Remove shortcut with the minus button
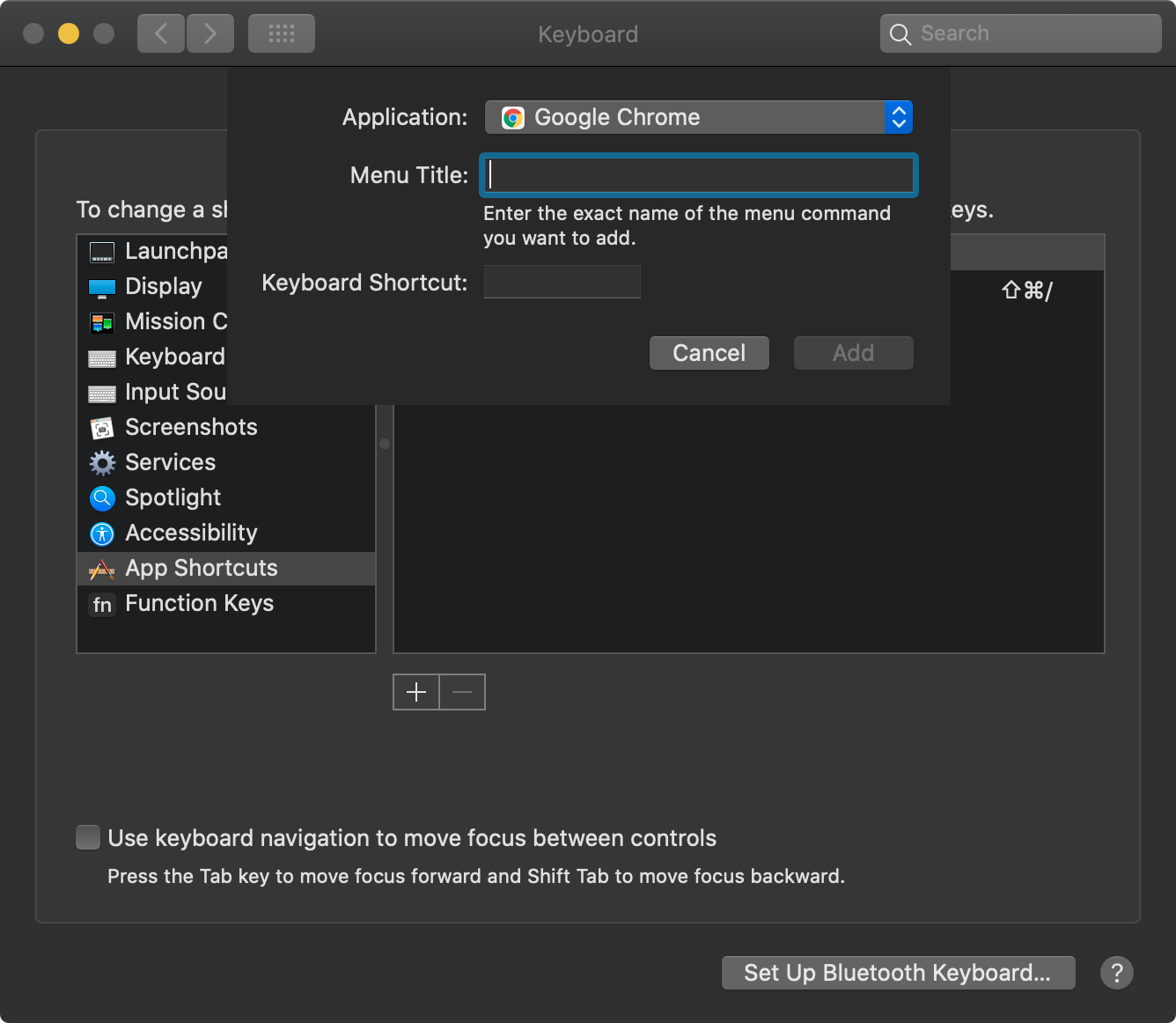1176x1023 pixels. point(462,692)
